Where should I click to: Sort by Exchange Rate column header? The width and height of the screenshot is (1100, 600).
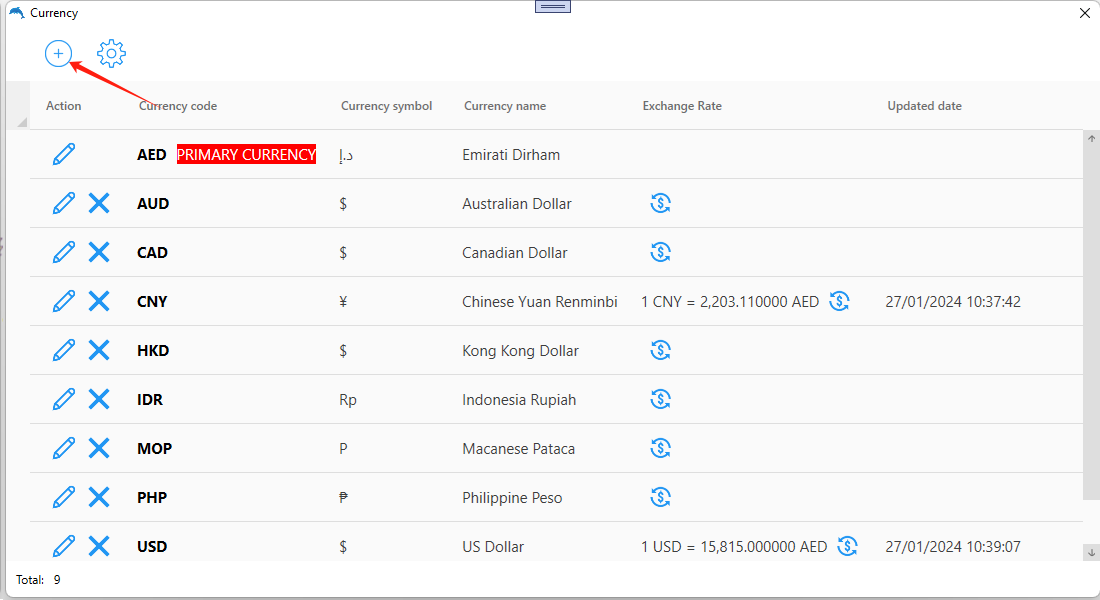(x=682, y=106)
